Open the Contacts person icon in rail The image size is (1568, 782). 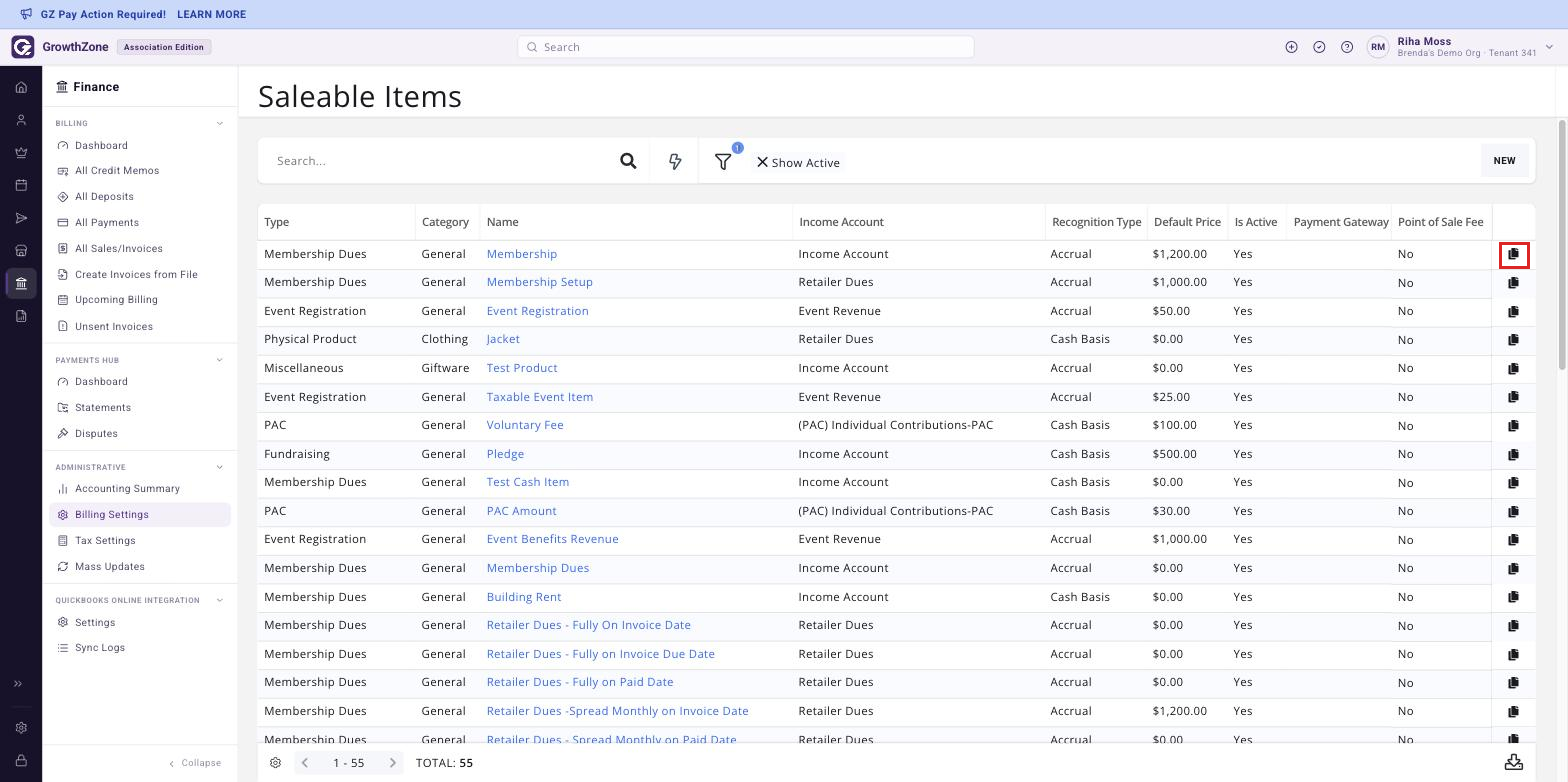(x=21, y=120)
